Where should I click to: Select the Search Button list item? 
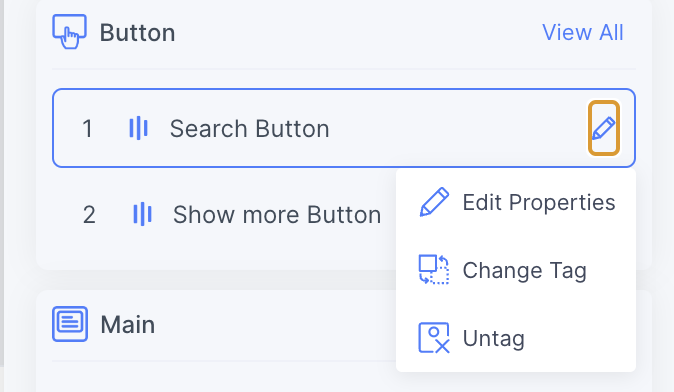[344, 128]
